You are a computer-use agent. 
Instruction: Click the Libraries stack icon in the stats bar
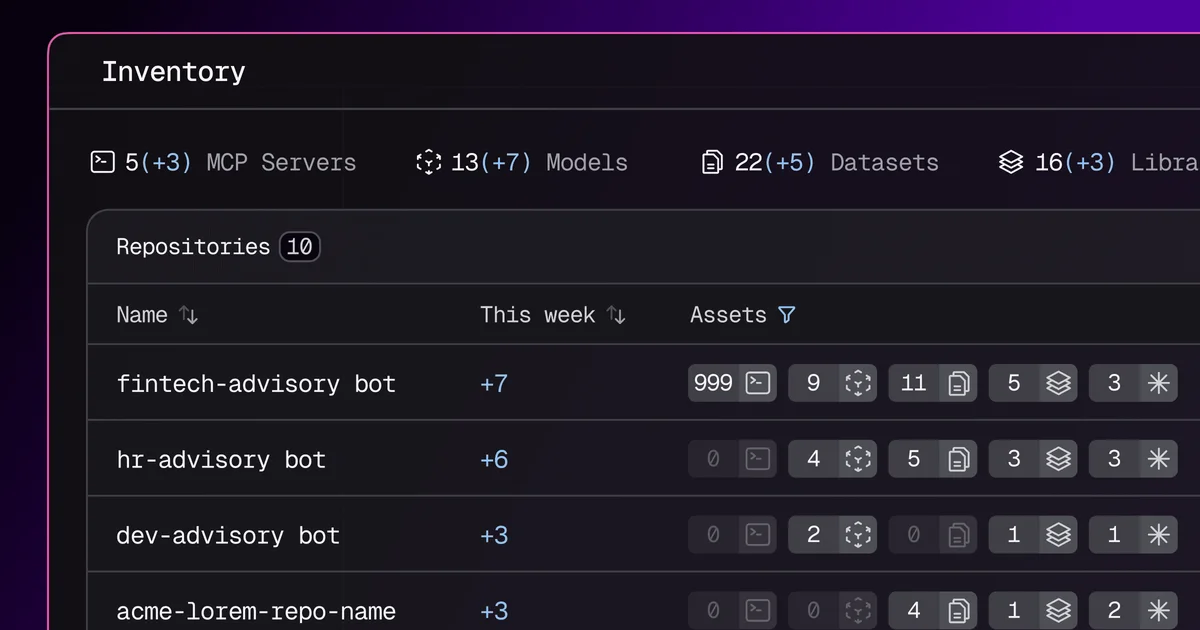pyautogui.click(x=1011, y=162)
